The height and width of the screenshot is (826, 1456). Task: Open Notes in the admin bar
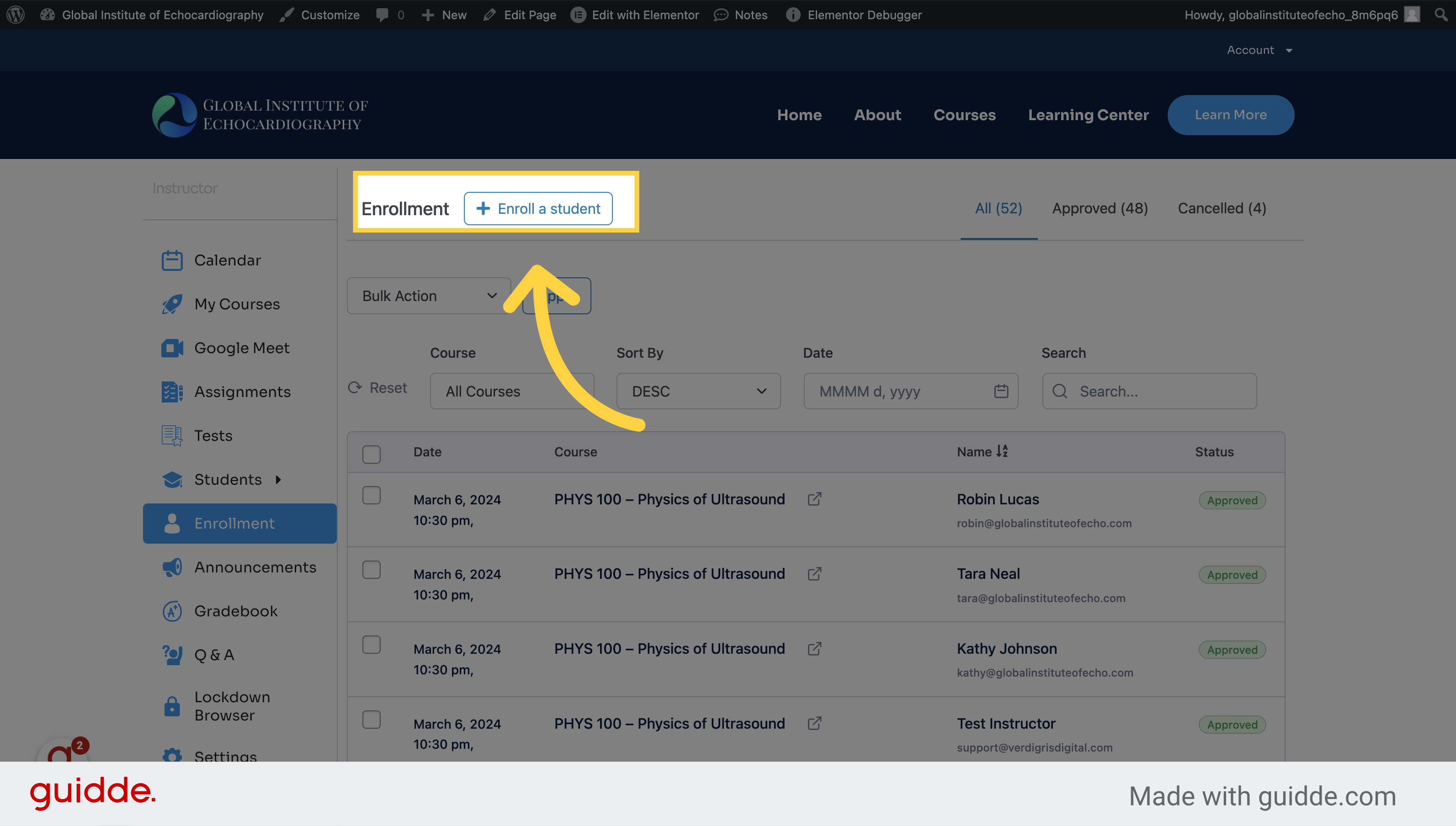[x=740, y=15]
